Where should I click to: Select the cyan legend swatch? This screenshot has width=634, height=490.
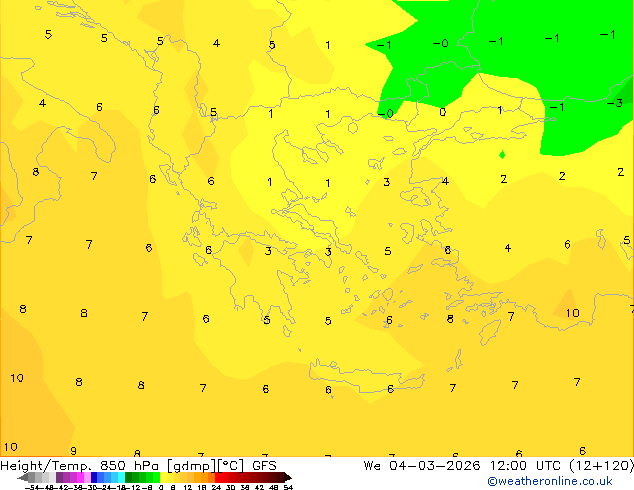click(121, 478)
